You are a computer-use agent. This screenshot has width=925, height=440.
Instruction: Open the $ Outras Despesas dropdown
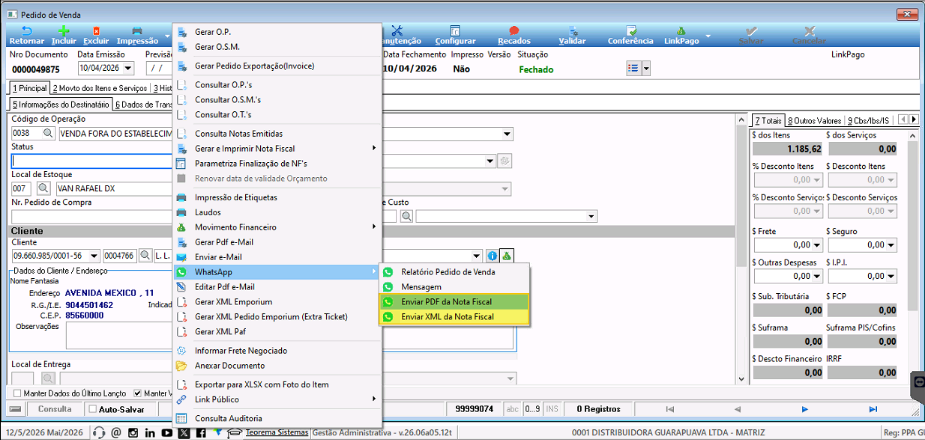coord(816,275)
